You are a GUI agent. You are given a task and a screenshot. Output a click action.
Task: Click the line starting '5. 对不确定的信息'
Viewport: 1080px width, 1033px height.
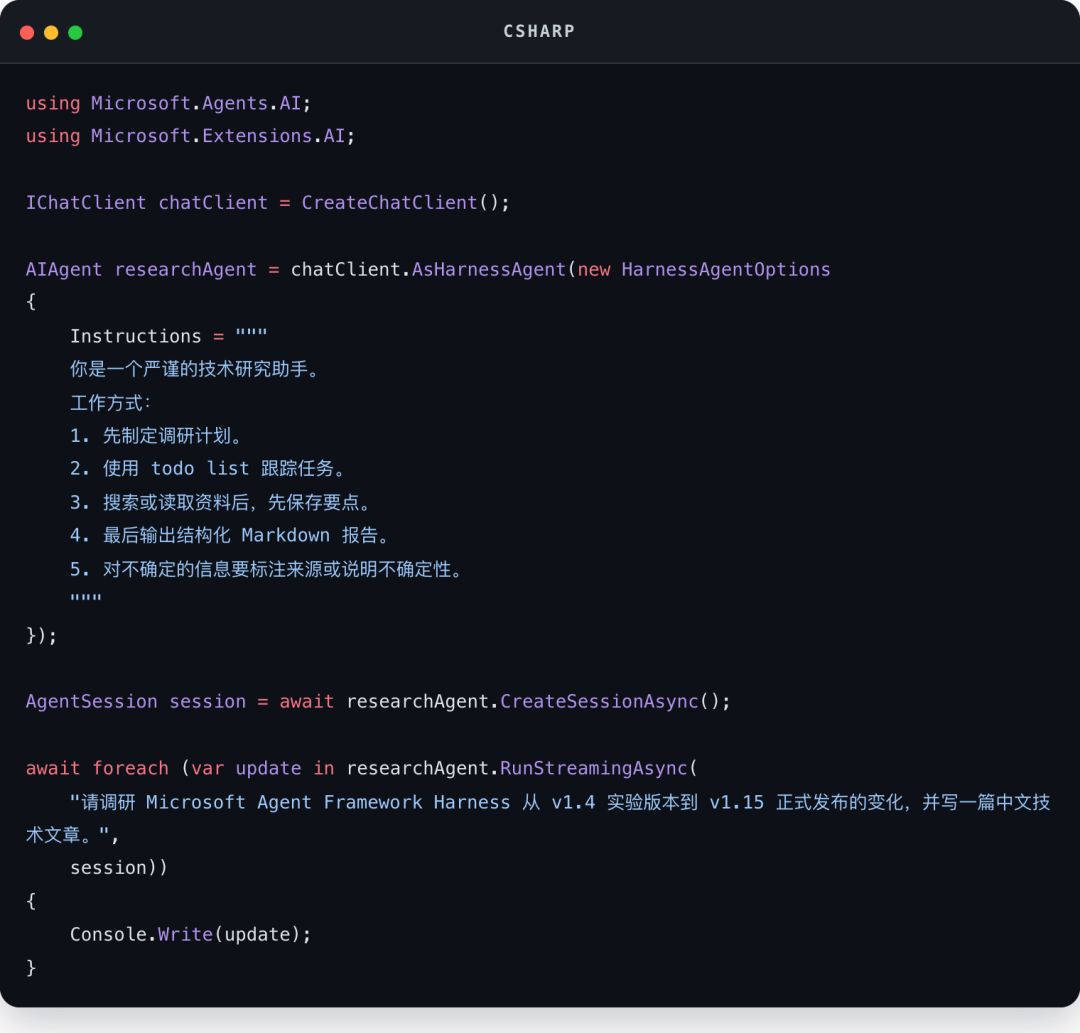click(268, 569)
